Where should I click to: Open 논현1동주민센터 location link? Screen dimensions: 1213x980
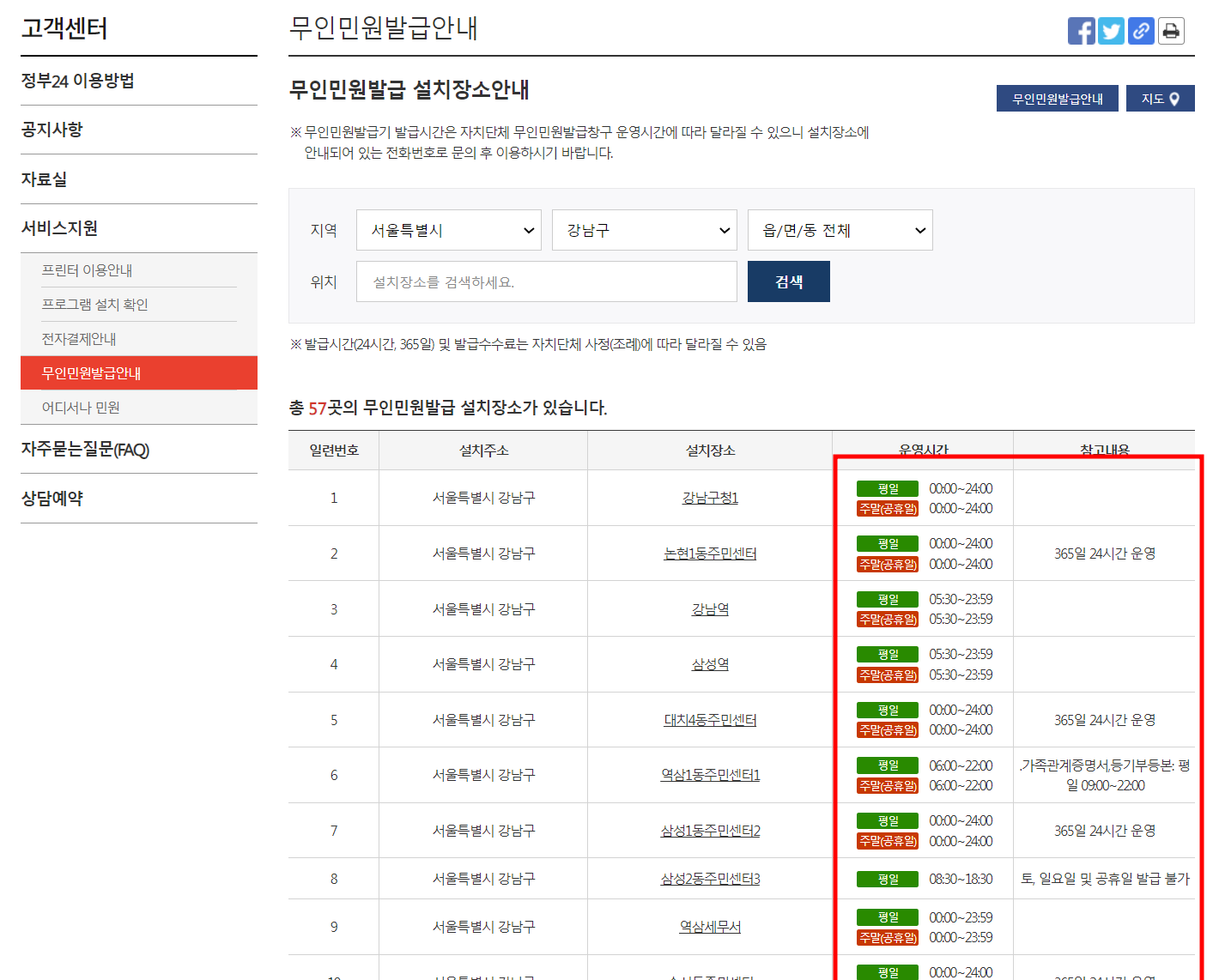pyautogui.click(x=710, y=554)
